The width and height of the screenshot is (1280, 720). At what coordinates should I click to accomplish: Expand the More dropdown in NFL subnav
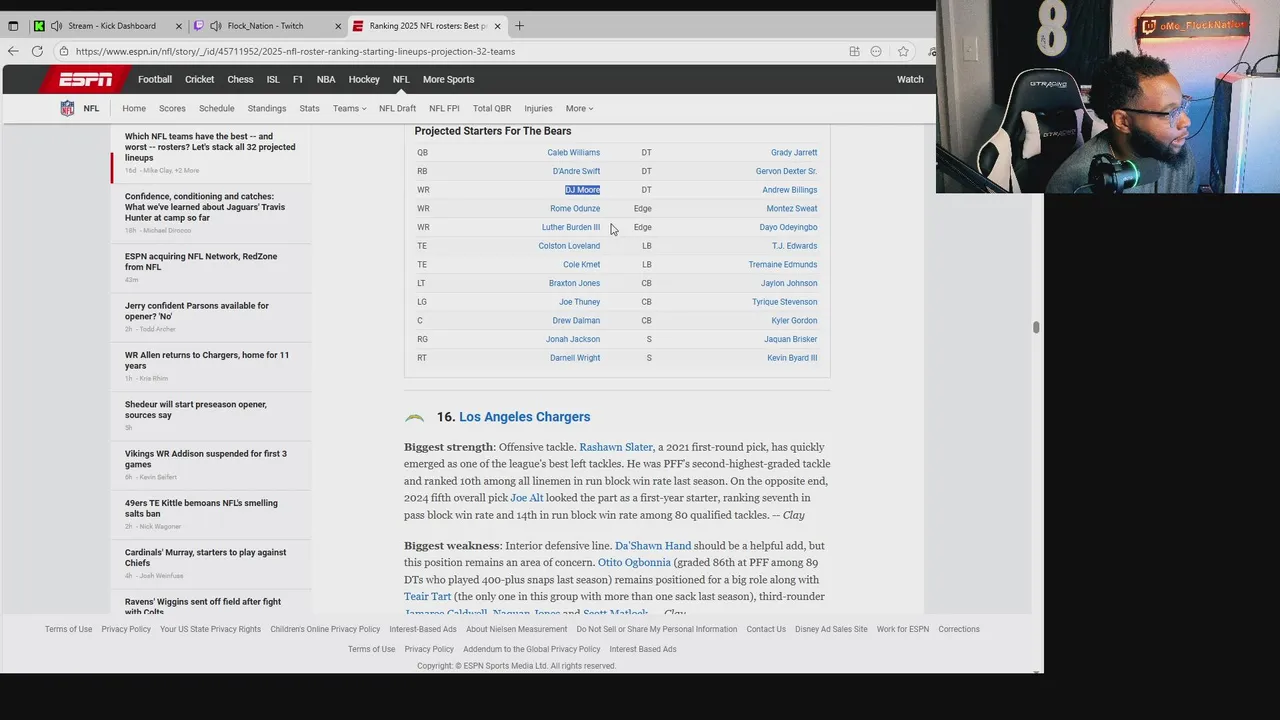tap(579, 108)
